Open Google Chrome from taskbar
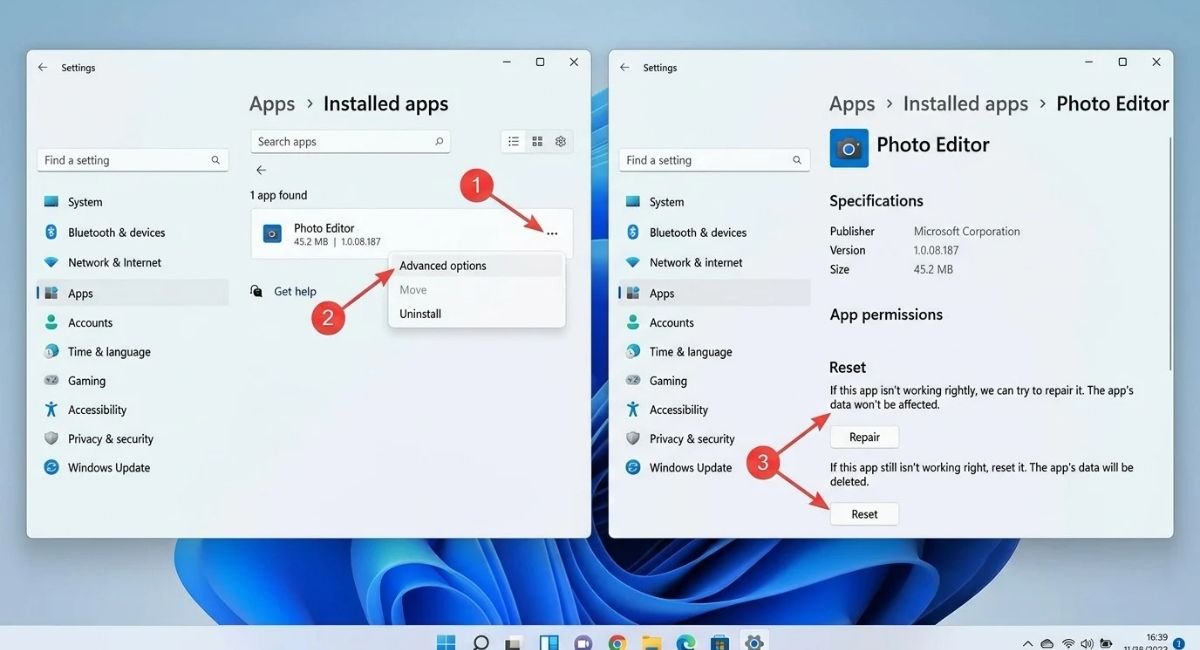Image resolution: width=1200 pixels, height=650 pixels. (617, 641)
